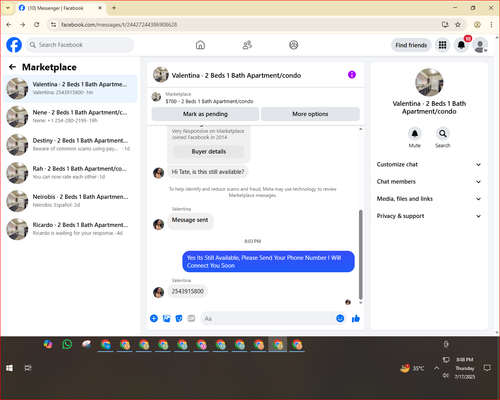The width and height of the screenshot is (500, 400).
Task: Go back in browser history
Action: tap(9, 24)
